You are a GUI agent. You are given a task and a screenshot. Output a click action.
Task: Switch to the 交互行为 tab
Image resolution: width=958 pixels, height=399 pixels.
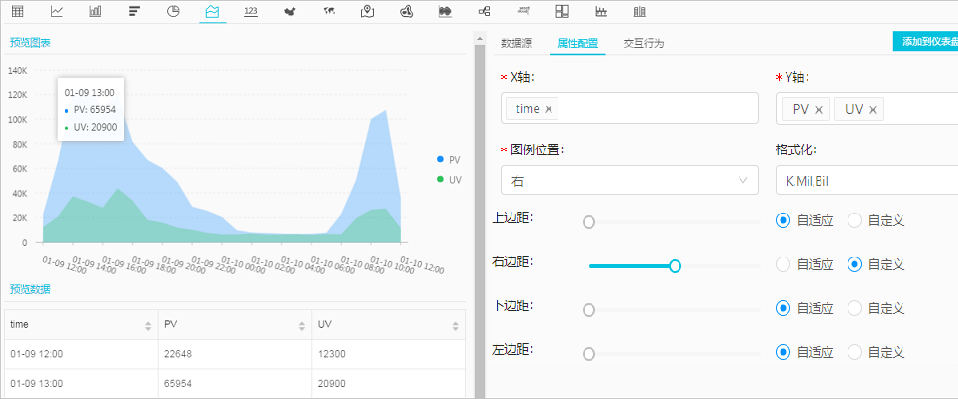point(643,43)
